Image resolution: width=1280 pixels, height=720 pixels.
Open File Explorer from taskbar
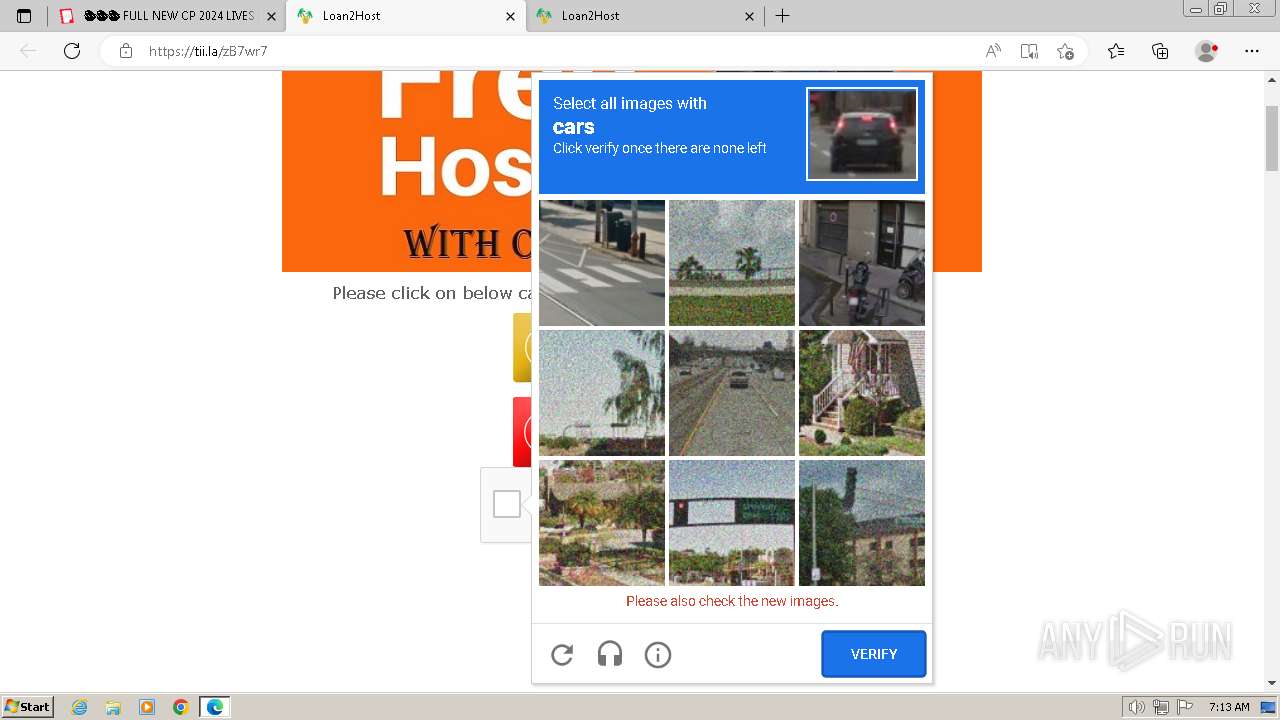pyautogui.click(x=113, y=707)
